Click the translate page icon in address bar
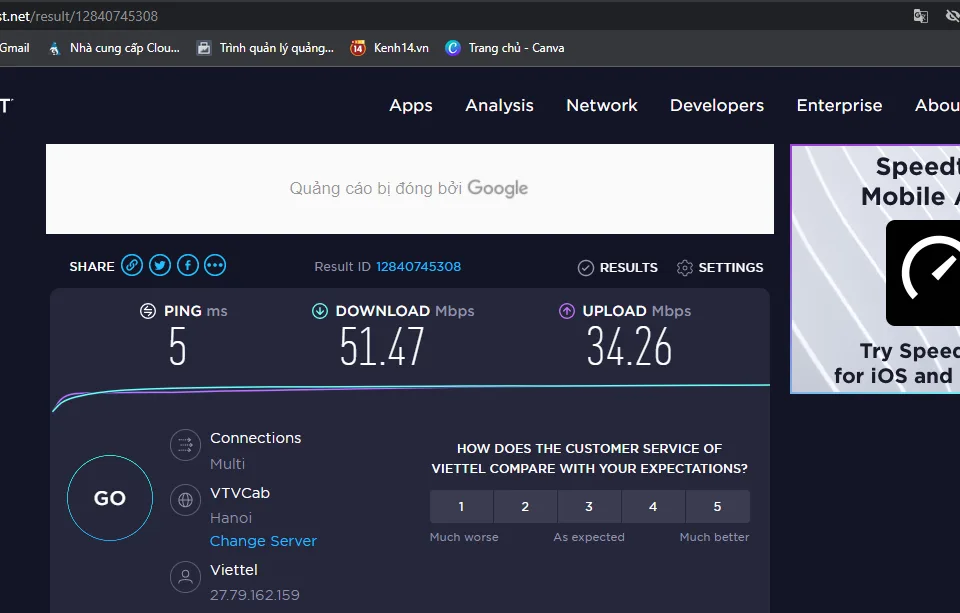 921,16
